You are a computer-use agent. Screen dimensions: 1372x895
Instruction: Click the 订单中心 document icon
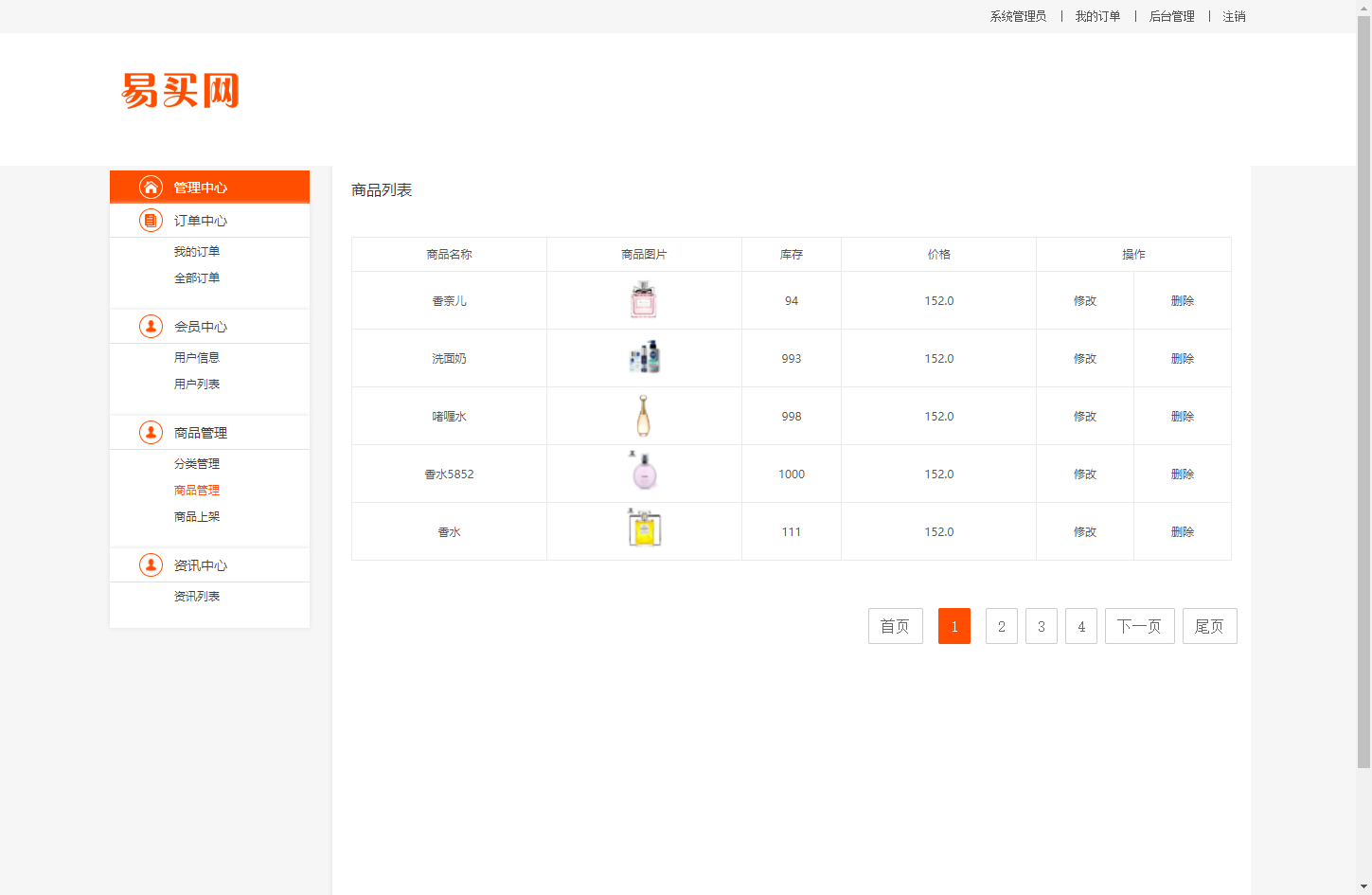click(151, 220)
